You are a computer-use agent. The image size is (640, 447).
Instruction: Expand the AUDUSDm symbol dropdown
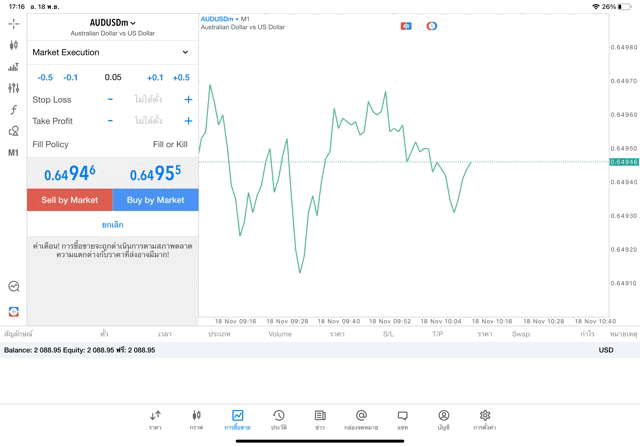pos(112,23)
